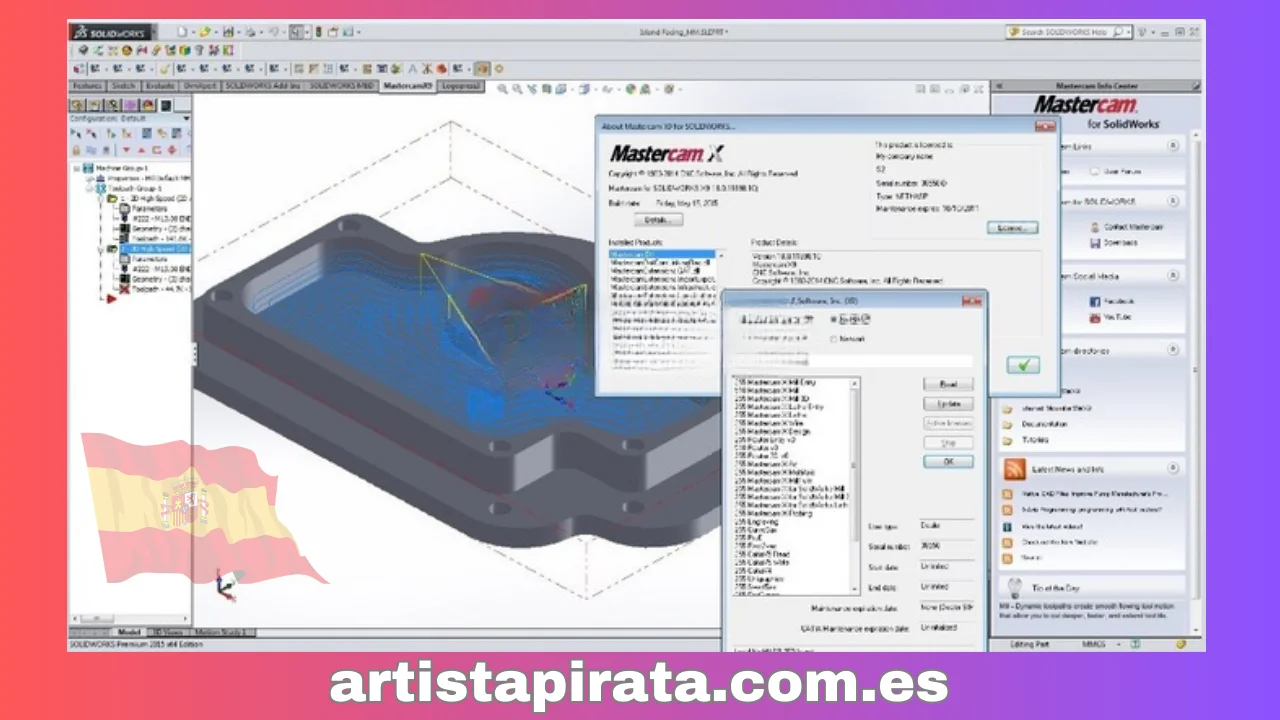Move insert arrow up with red up arrow
Viewport: 1280px width, 720px height.
pos(142,150)
